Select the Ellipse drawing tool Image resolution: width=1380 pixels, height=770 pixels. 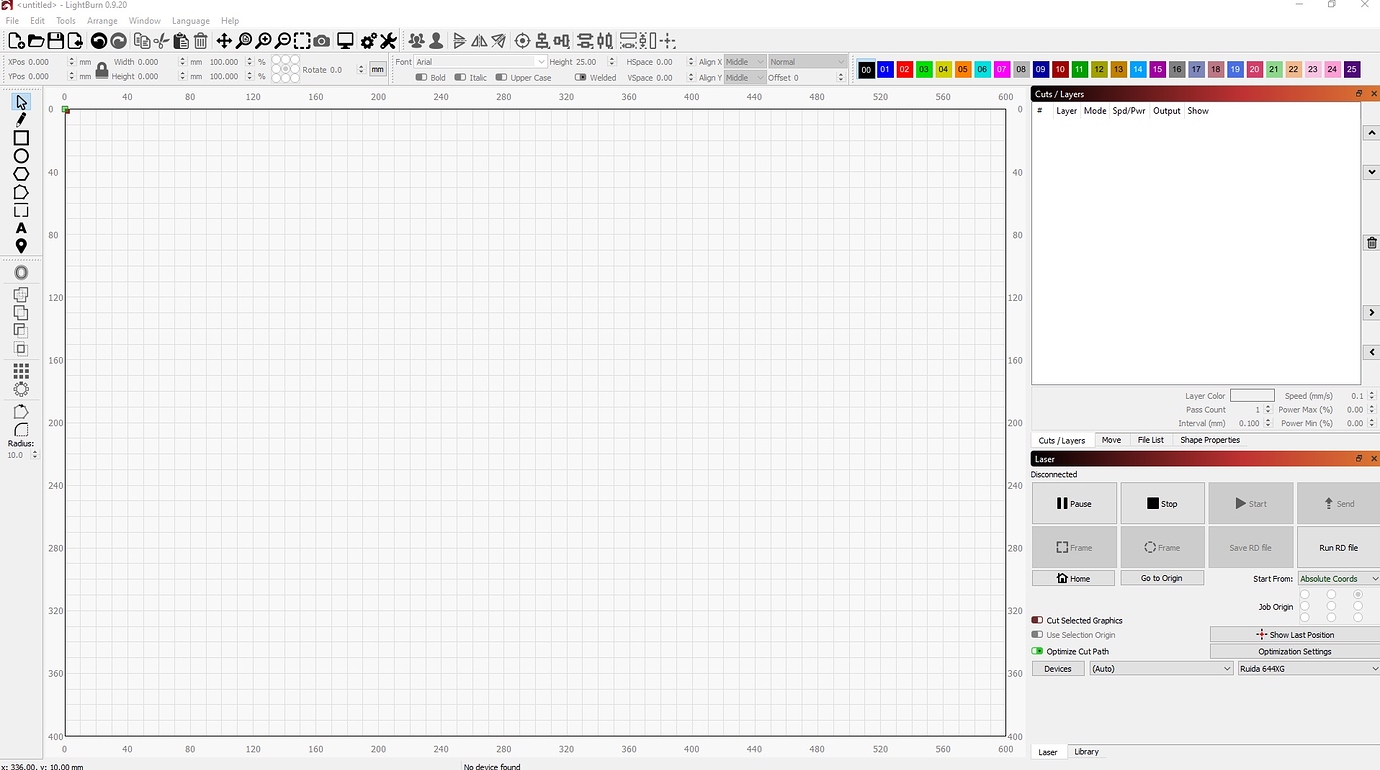tap(21, 156)
